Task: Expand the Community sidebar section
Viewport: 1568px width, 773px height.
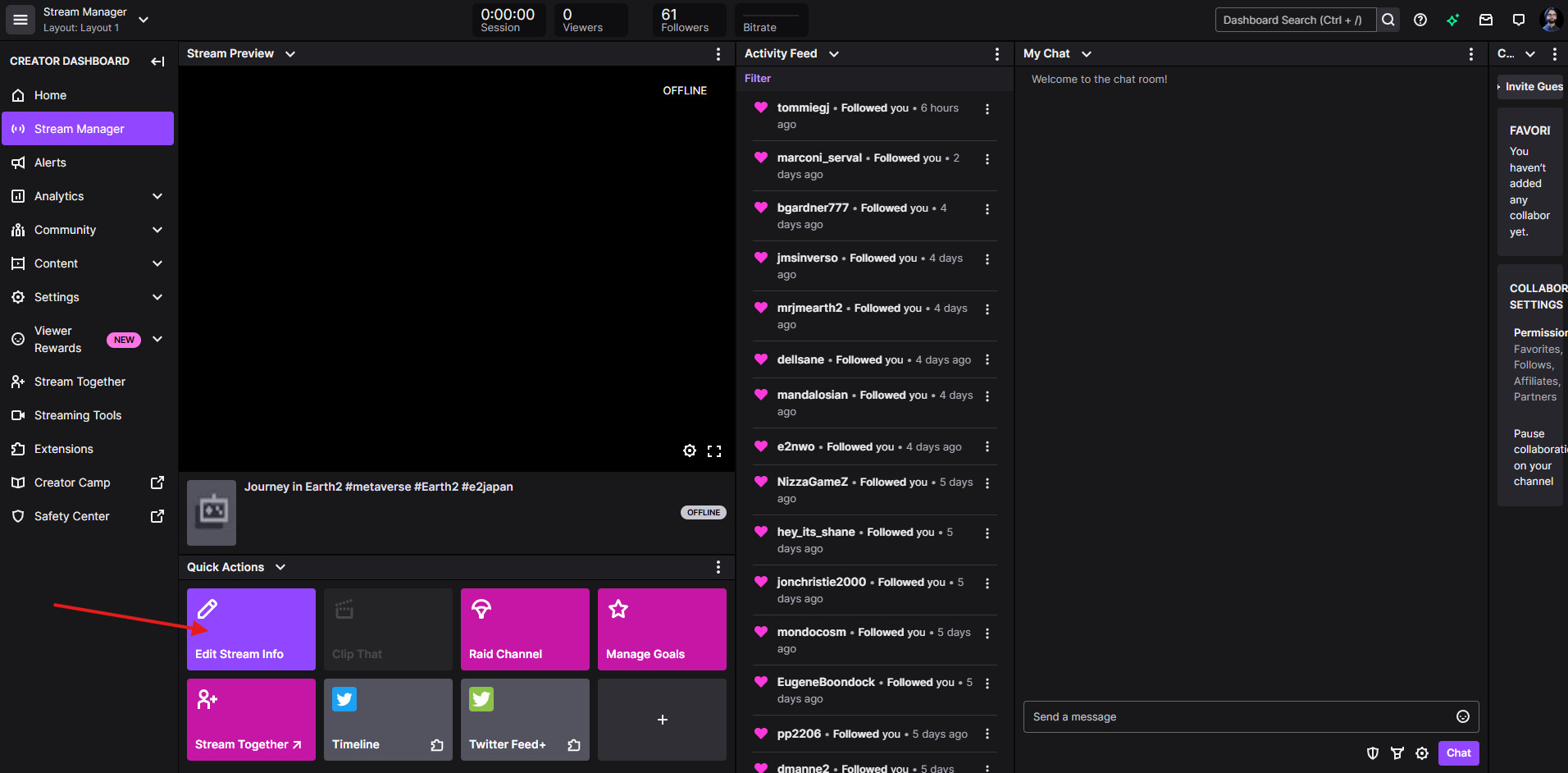Action: [x=157, y=230]
